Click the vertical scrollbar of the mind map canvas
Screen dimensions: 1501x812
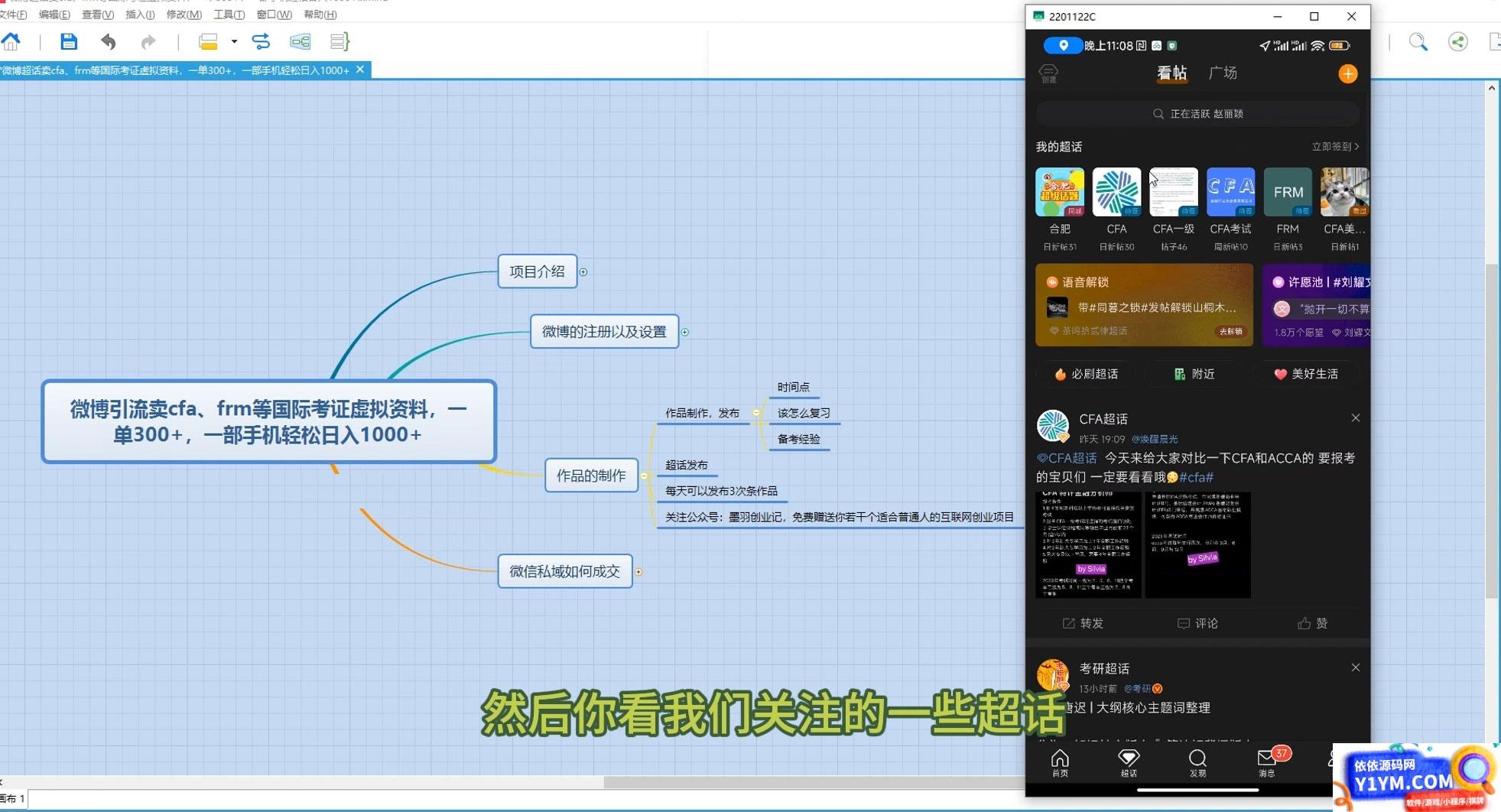tap(1491, 431)
